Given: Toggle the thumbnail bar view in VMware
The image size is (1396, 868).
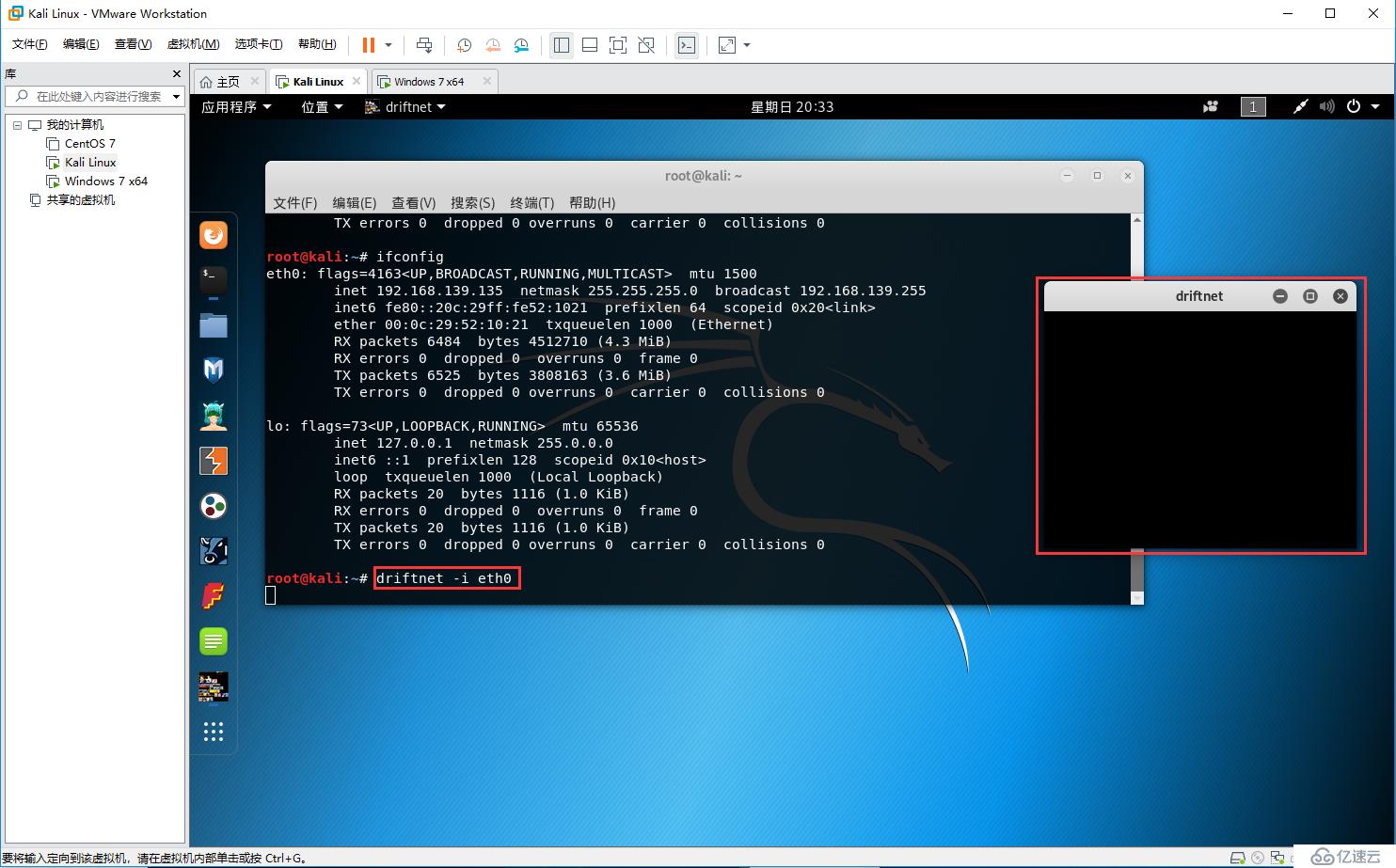Looking at the screenshot, I should [x=590, y=44].
